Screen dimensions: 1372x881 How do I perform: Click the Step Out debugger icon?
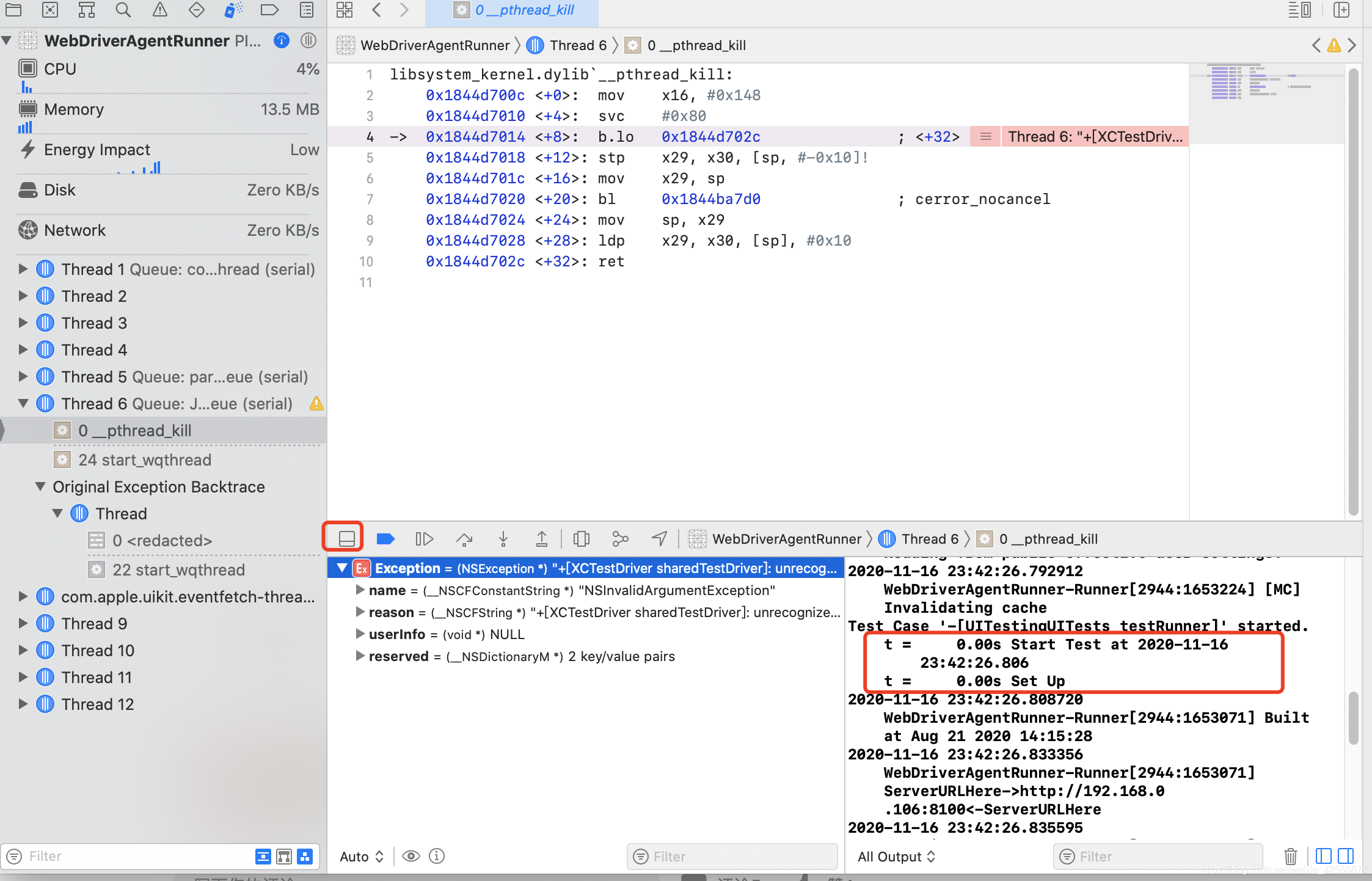pyautogui.click(x=542, y=538)
